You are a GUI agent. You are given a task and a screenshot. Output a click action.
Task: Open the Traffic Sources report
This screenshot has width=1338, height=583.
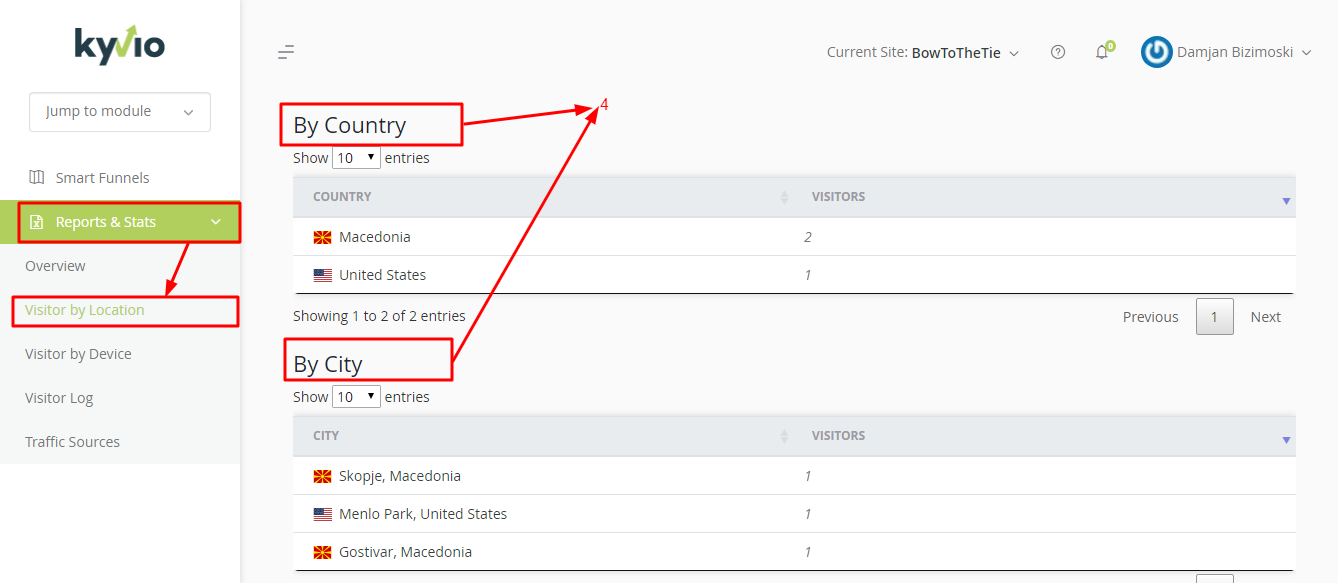coord(72,442)
